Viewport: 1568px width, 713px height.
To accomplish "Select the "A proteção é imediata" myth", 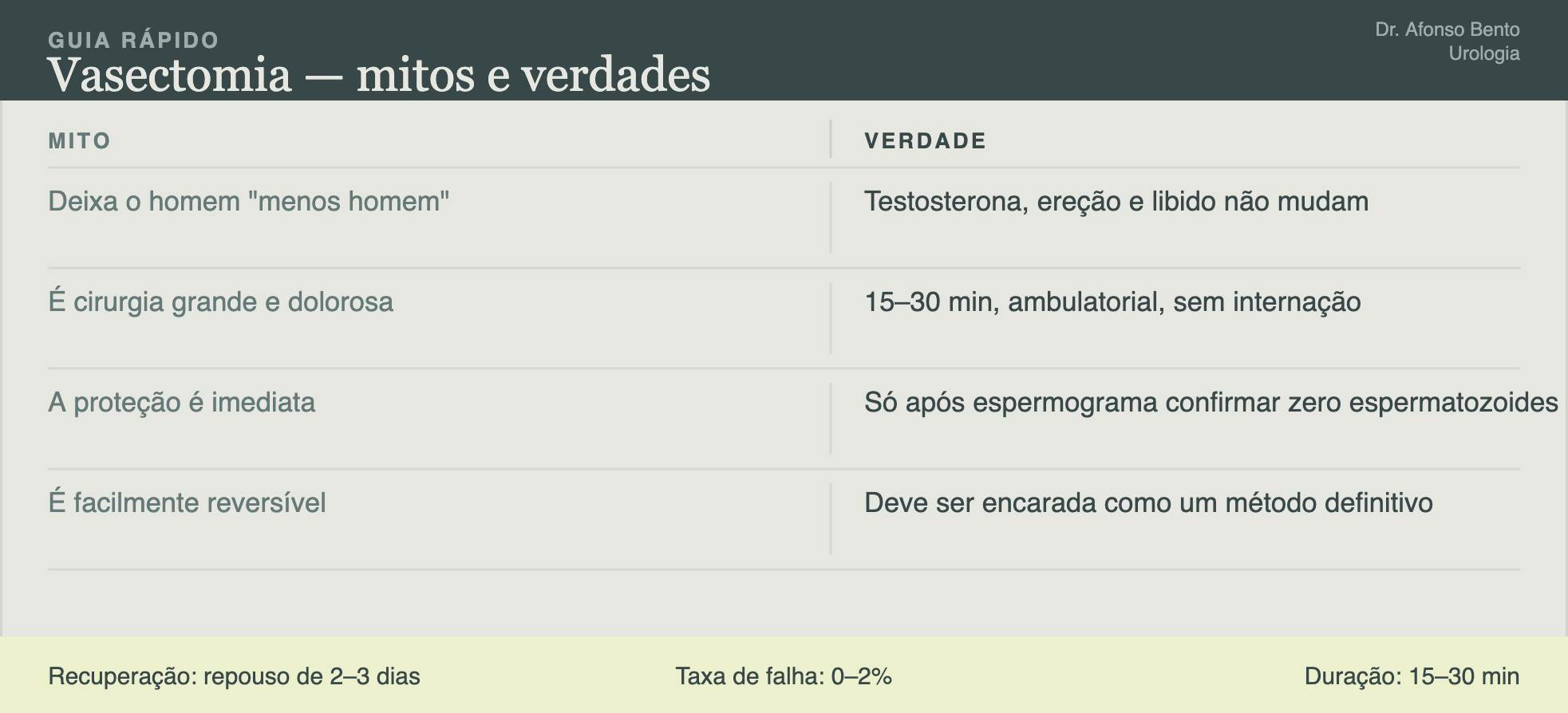I will [x=181, y=402].
